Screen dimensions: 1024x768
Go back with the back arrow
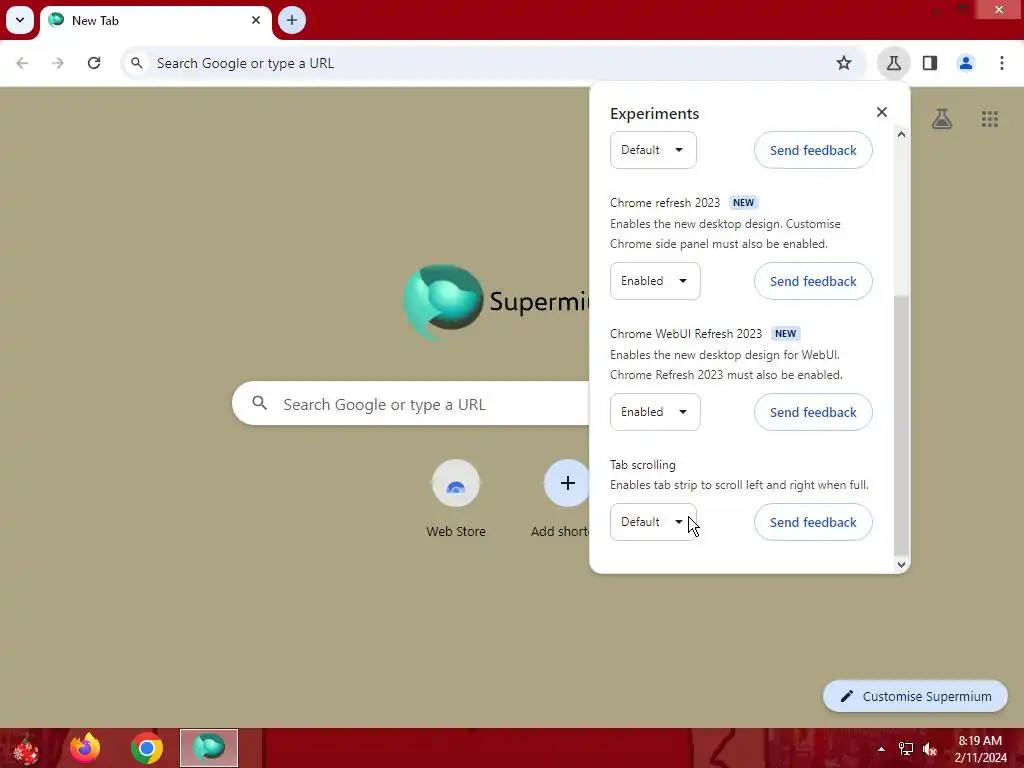click(x=22, y=63)
